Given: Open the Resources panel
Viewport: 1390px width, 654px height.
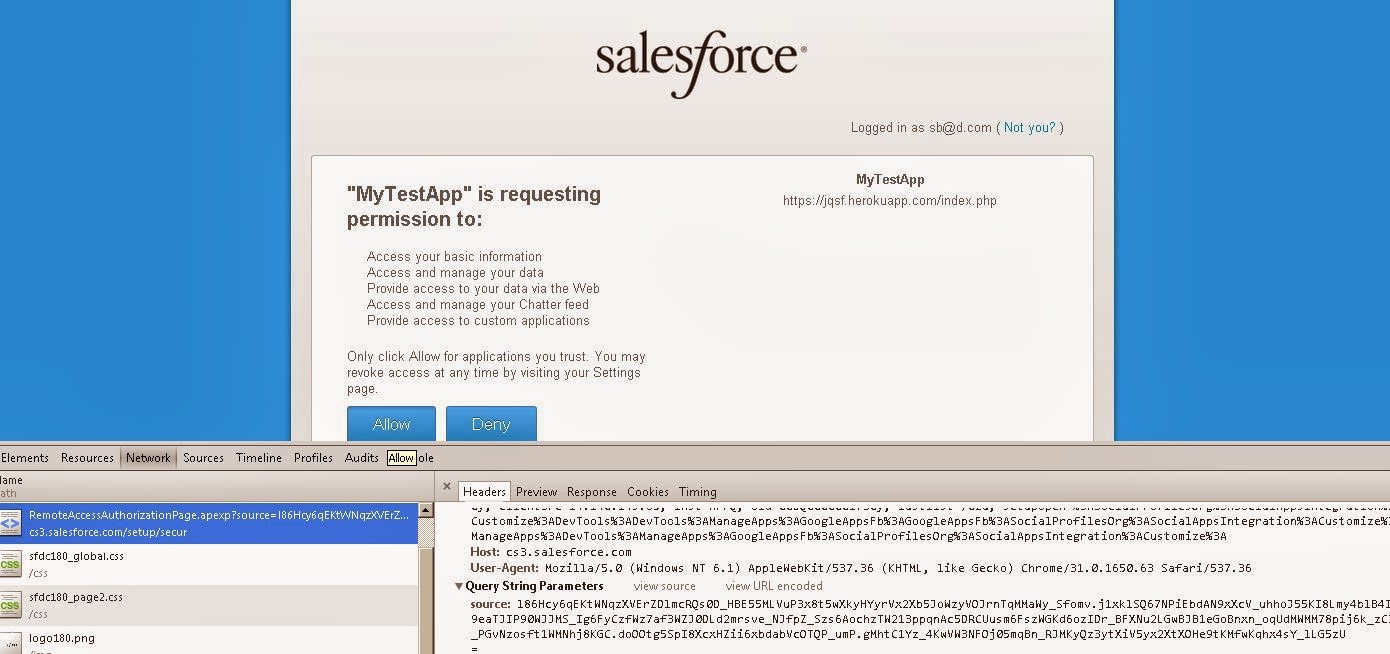Looking at the screenshot, I should 87,458.
